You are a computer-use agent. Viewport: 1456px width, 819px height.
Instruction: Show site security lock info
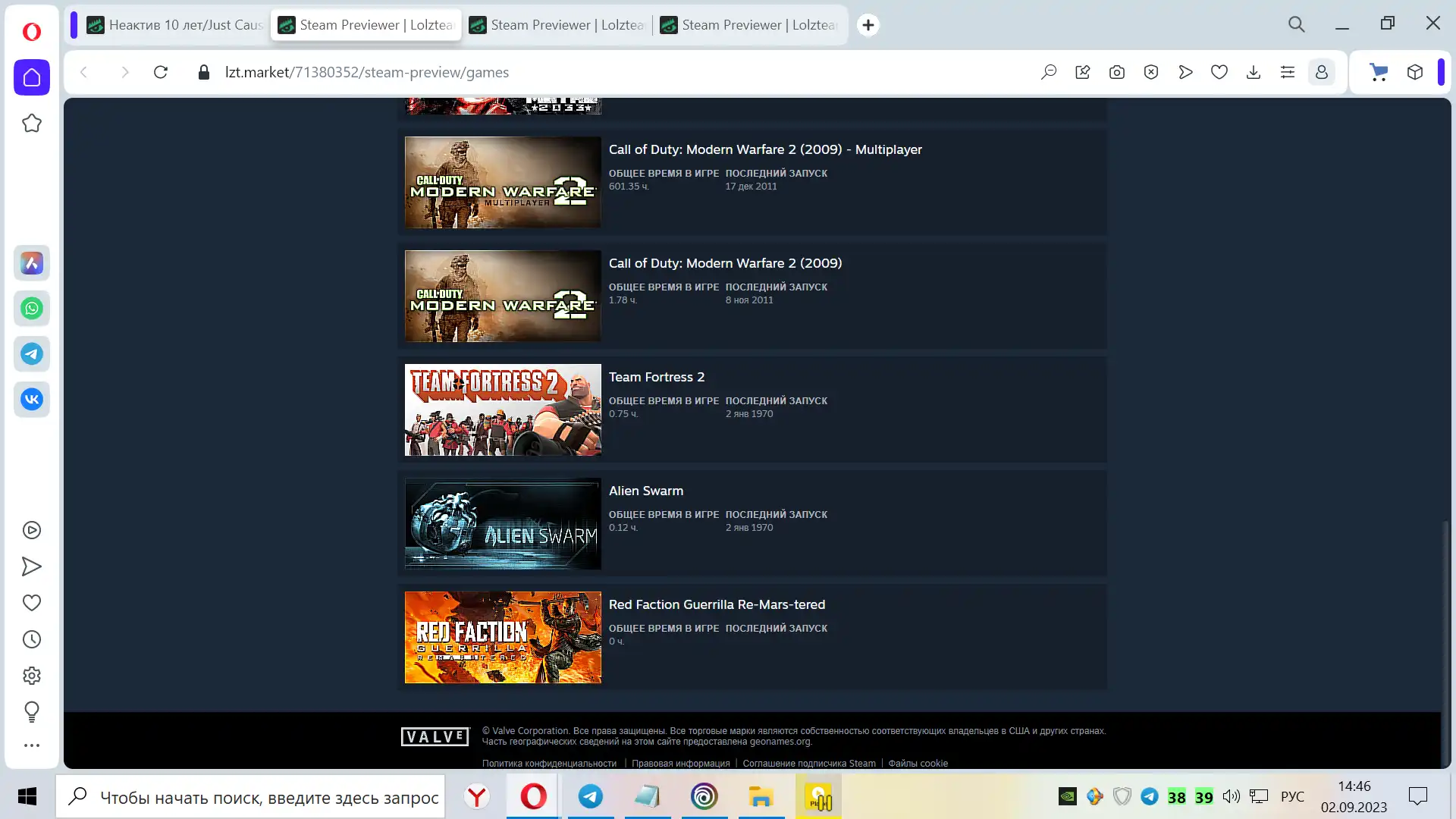pos(203,72)
